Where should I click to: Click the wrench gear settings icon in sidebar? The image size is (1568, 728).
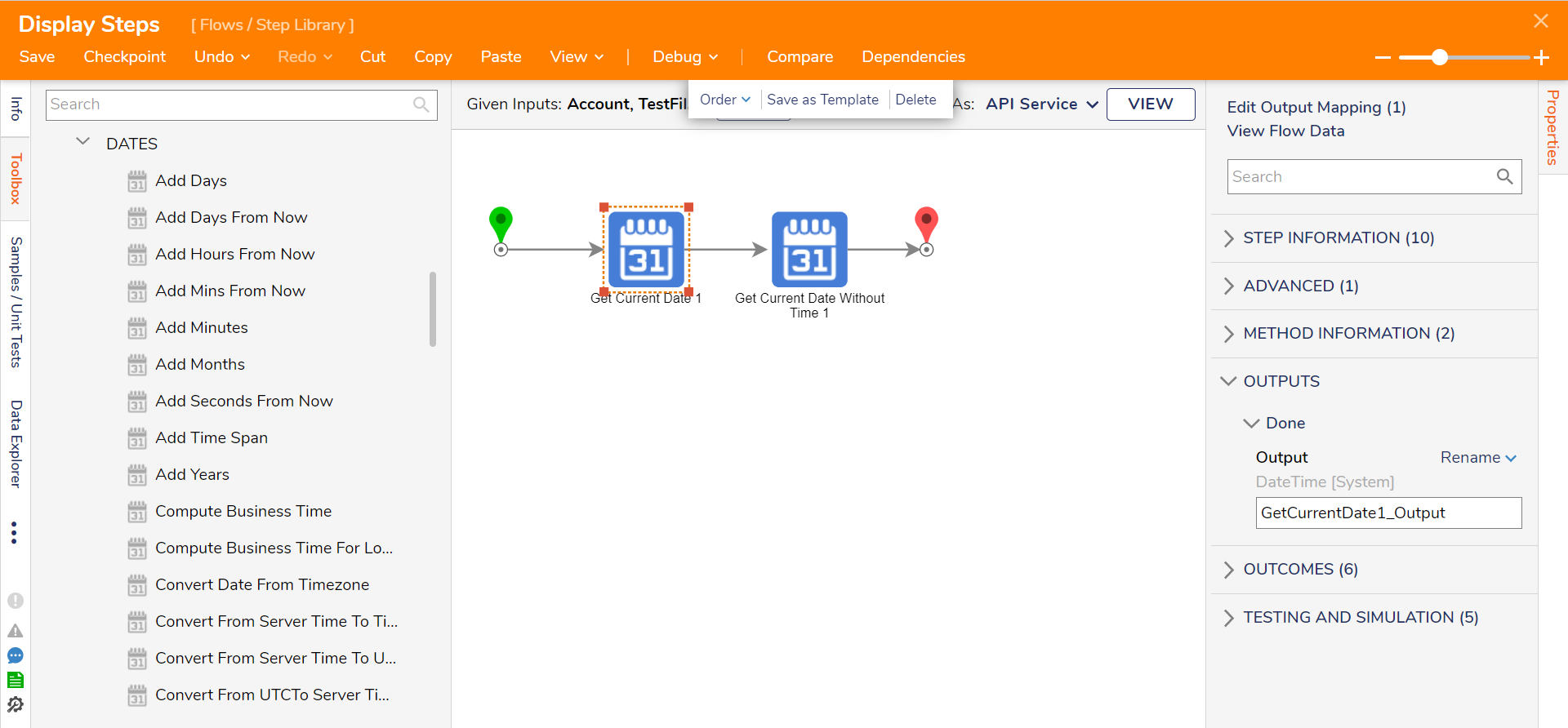pyautogui.click(x=16, y=704)
